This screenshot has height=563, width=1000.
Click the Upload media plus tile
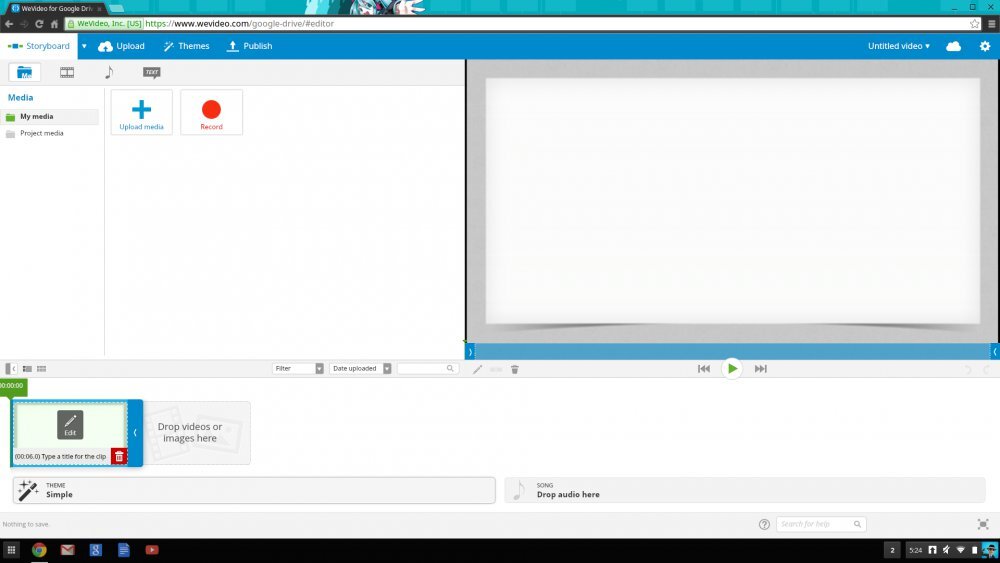tap(142, 112)
